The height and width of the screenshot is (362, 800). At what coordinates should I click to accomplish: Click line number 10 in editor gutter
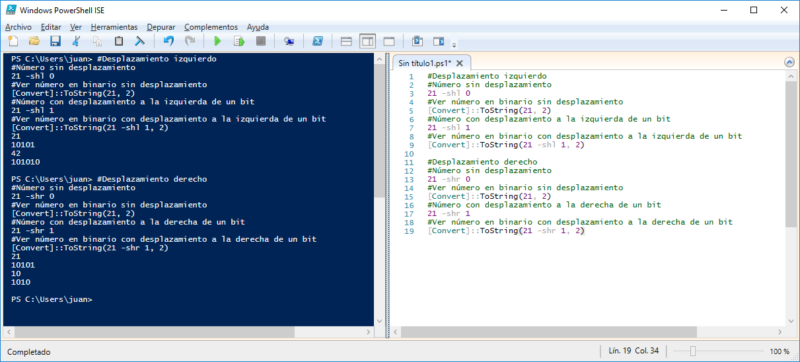(410, 153)
